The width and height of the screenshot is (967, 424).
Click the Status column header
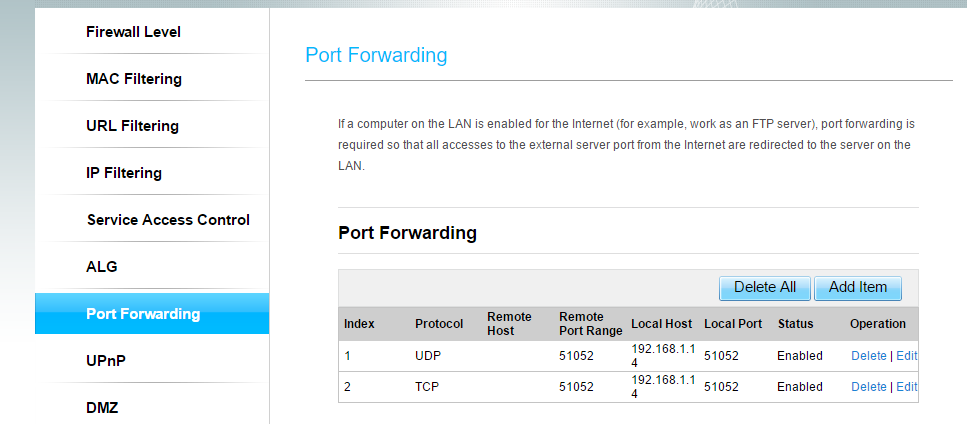[x=795, y=324]
